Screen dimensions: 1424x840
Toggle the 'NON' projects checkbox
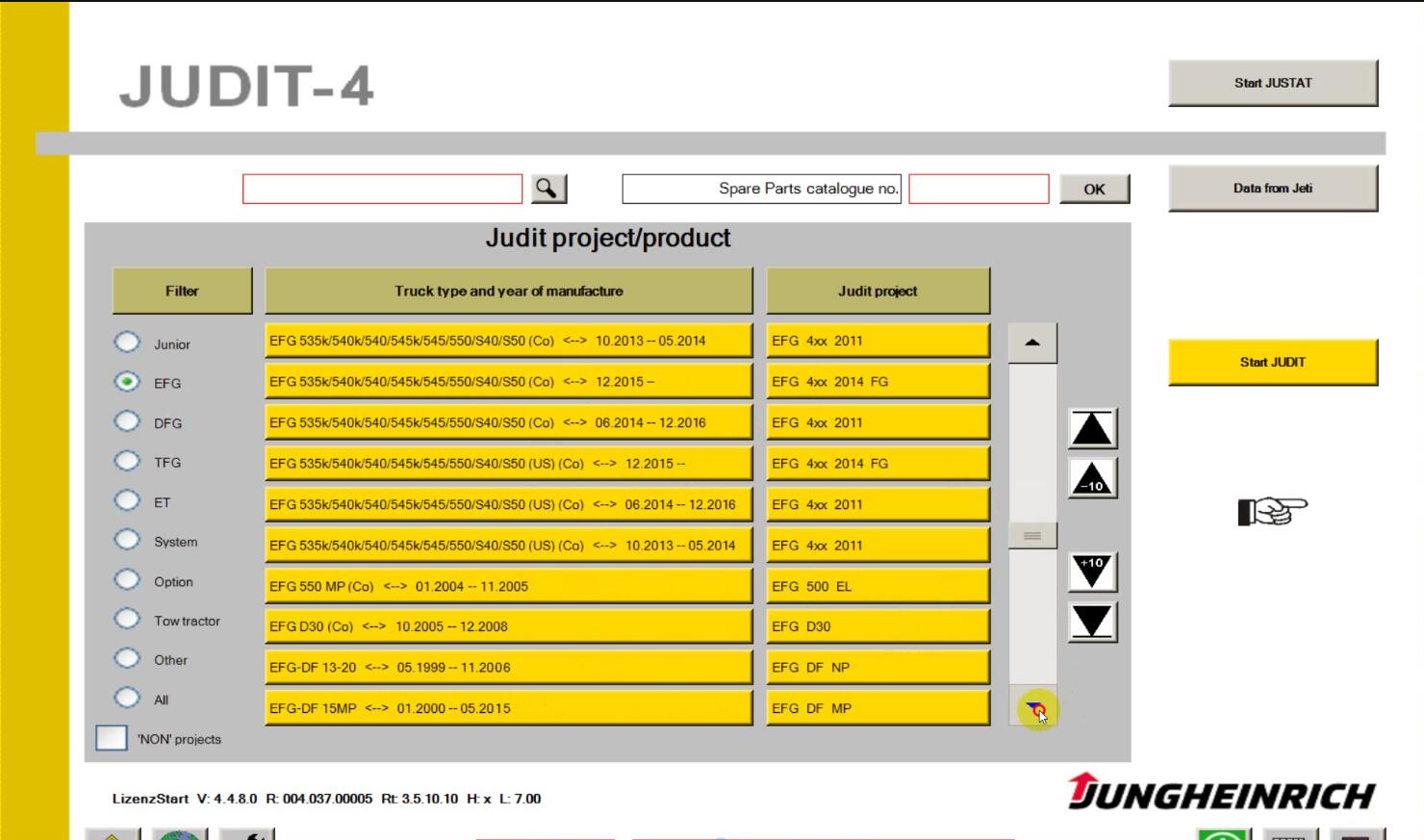pyautogui.click(x=112, y=738)
